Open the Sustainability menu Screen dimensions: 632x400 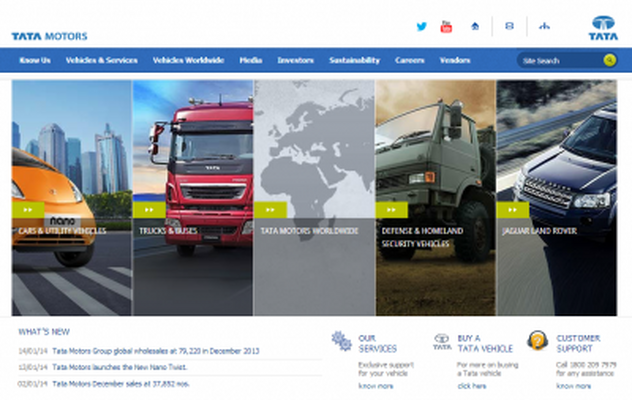(x=354, y=60)
